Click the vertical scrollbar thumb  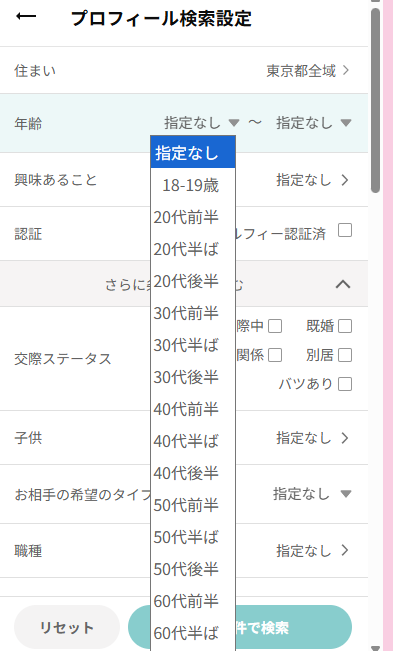click(x=375, y=100)
